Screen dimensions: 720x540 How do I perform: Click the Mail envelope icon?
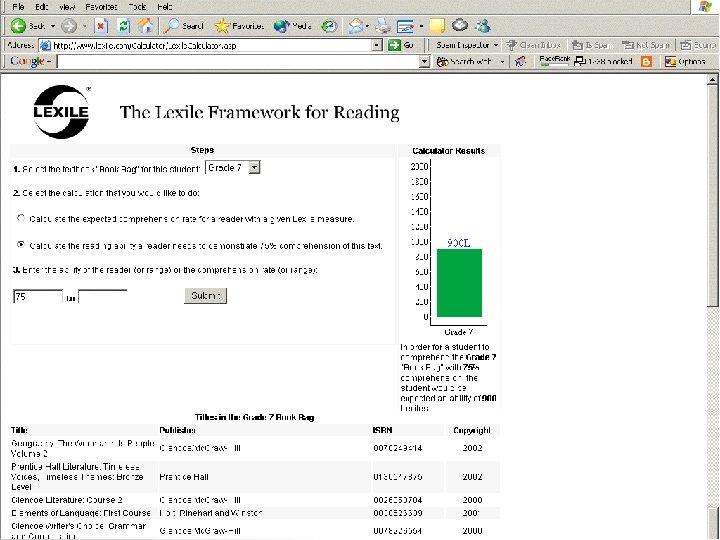pos(356,26)
